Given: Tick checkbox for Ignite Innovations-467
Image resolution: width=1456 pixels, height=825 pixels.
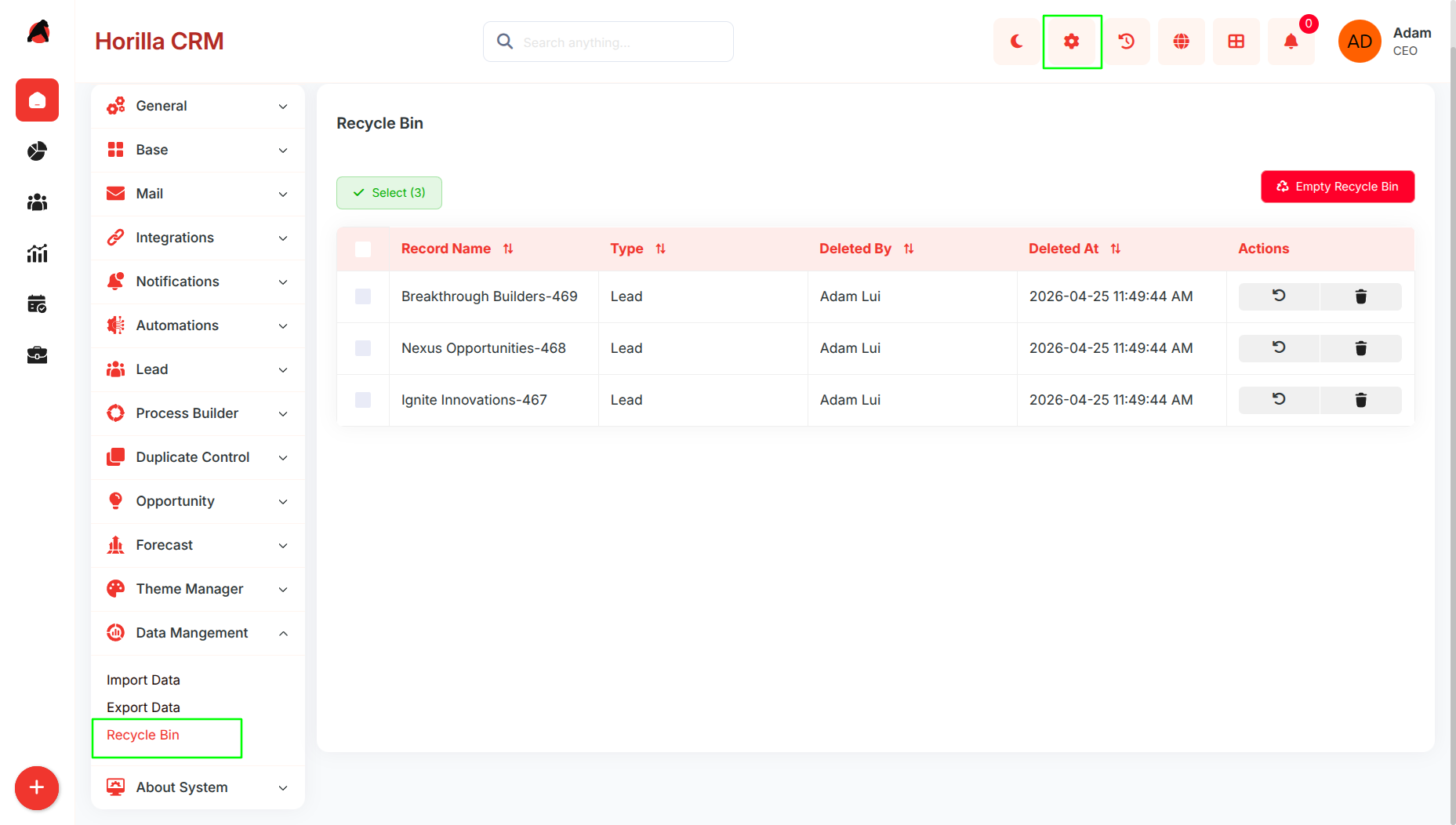Looking at the screenshot, I should [x=363, y=400].
